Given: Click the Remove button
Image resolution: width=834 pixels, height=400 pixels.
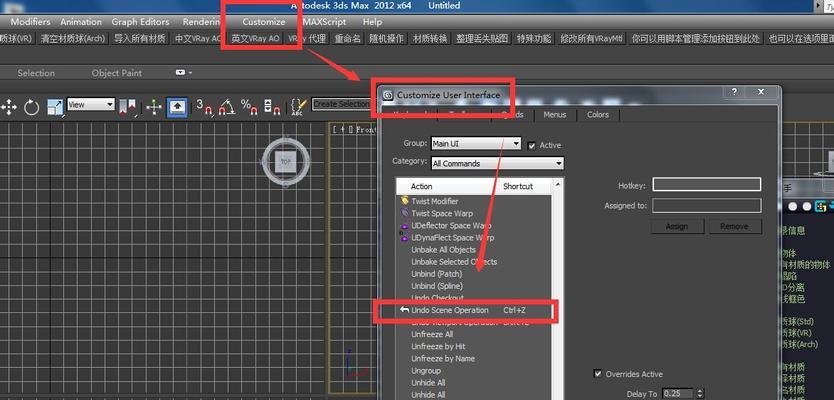Looking at the screenshot, I should pyautogui.click(x=735, y=226).
